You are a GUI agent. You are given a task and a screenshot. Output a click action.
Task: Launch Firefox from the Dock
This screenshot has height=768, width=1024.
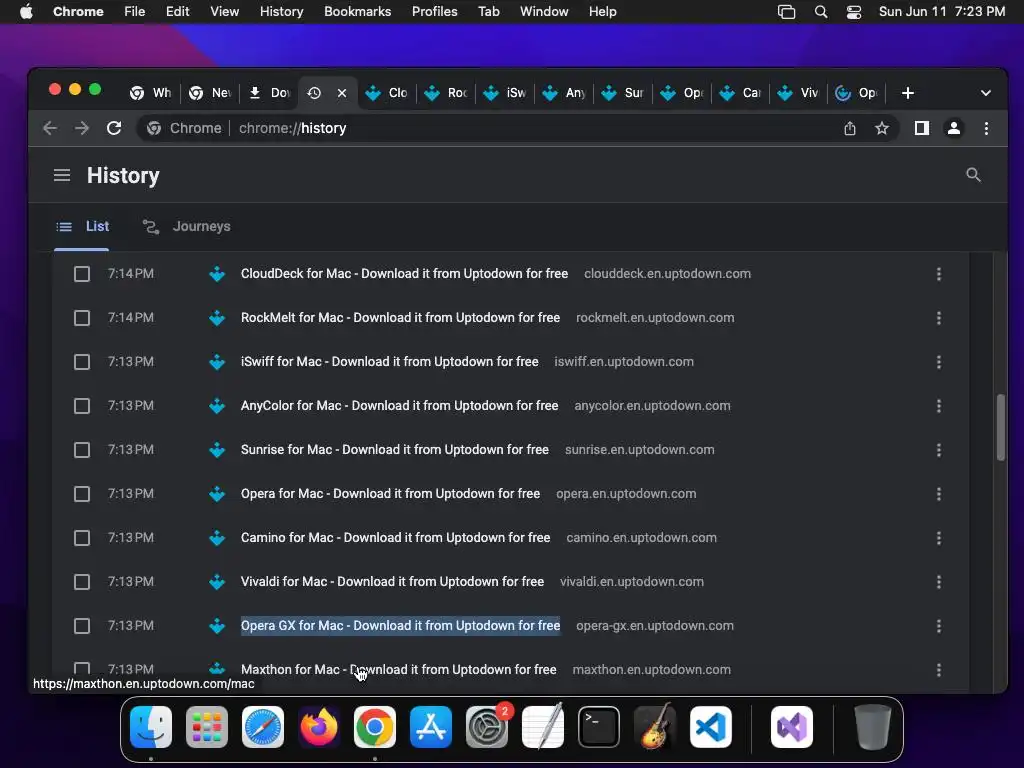point(319,727)
